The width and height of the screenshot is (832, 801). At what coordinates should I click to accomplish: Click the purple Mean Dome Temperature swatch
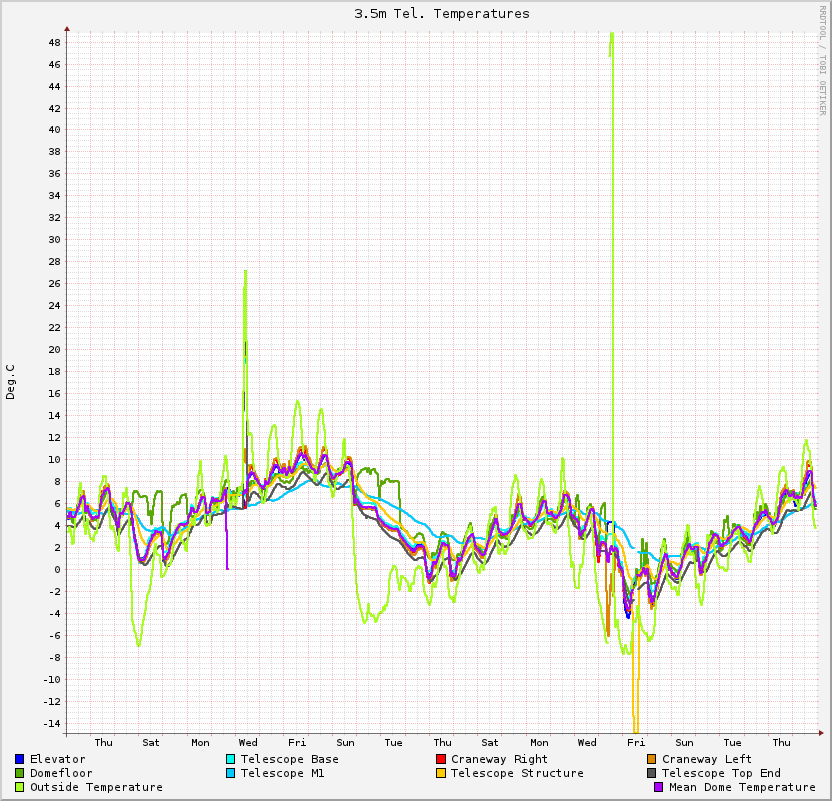pos(659,787)
